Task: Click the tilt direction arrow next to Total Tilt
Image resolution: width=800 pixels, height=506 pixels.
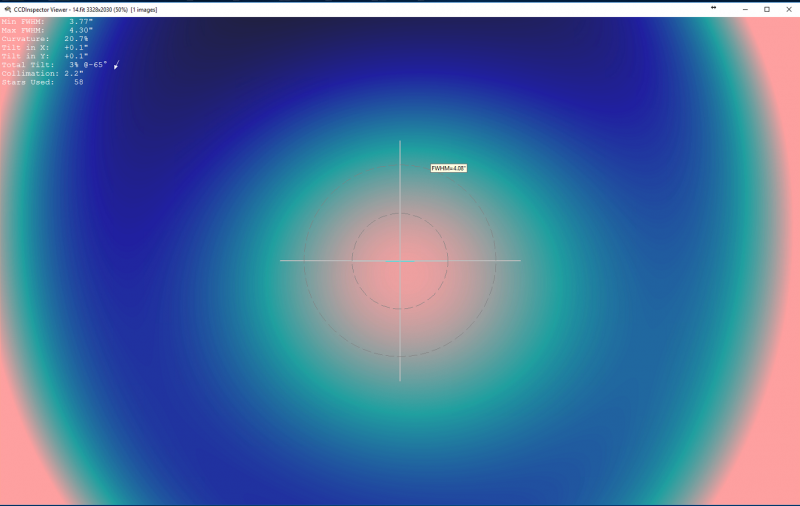Action: [116, 65]
